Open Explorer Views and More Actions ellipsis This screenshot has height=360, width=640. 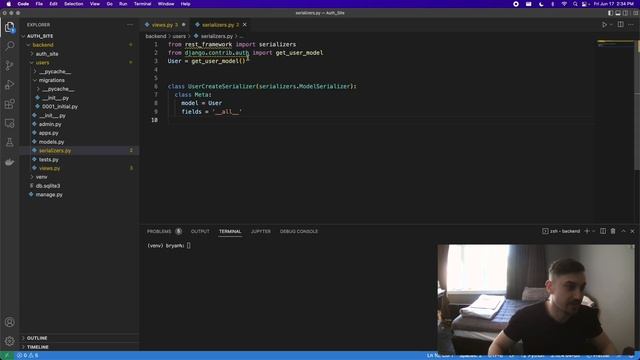[130, 25]
